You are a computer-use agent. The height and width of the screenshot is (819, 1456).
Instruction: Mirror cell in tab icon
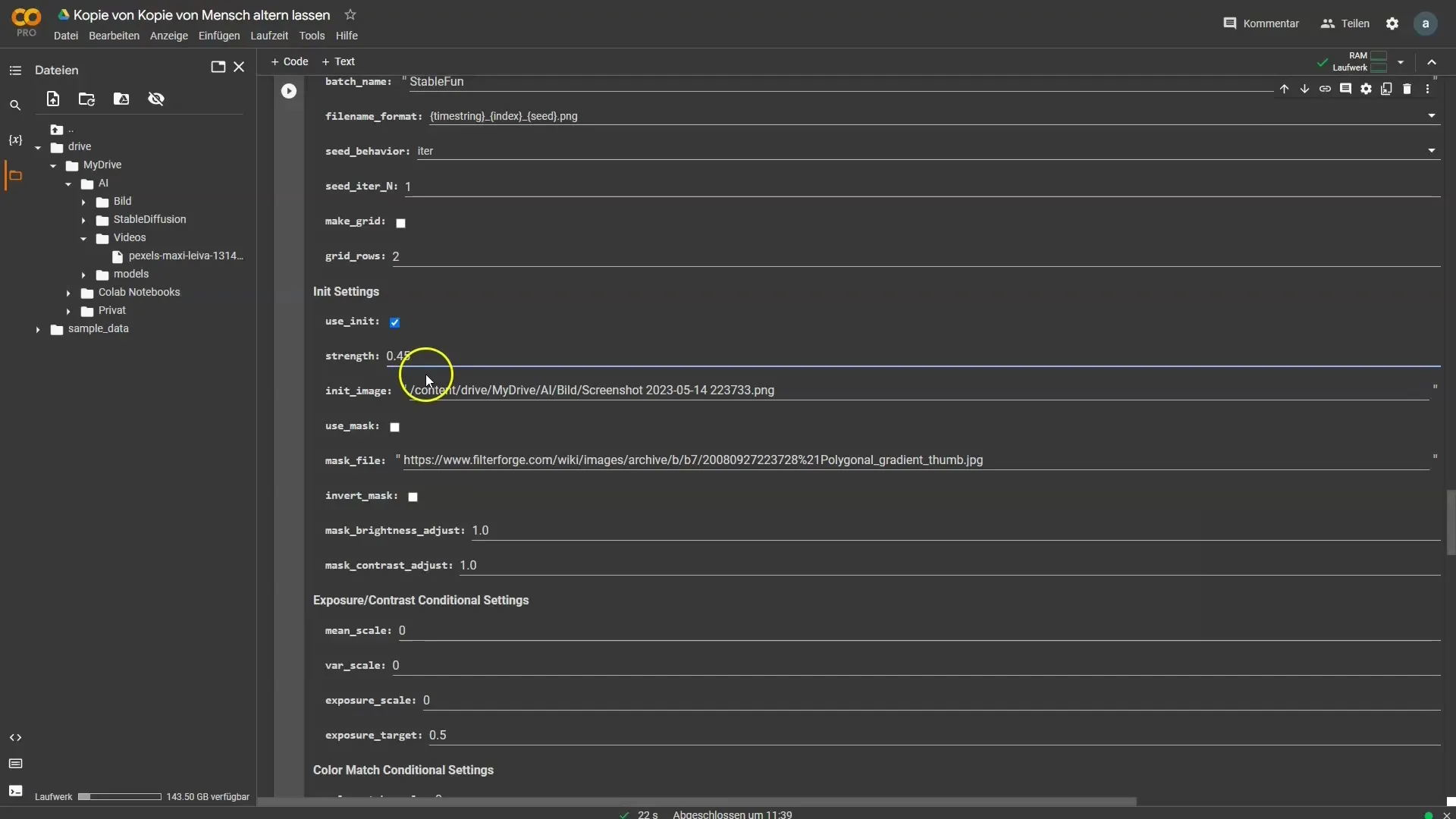pos(1386,89)
